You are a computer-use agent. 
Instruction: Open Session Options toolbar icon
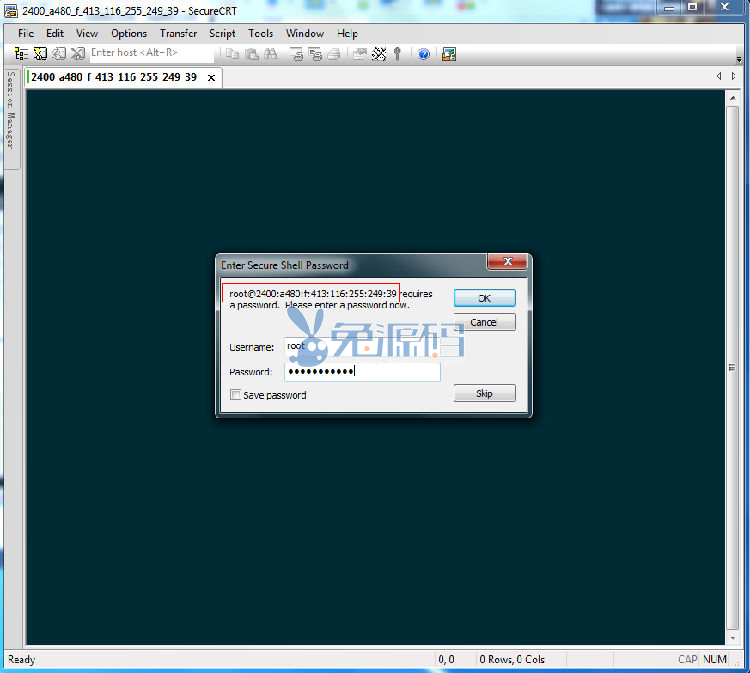point(359,54)
